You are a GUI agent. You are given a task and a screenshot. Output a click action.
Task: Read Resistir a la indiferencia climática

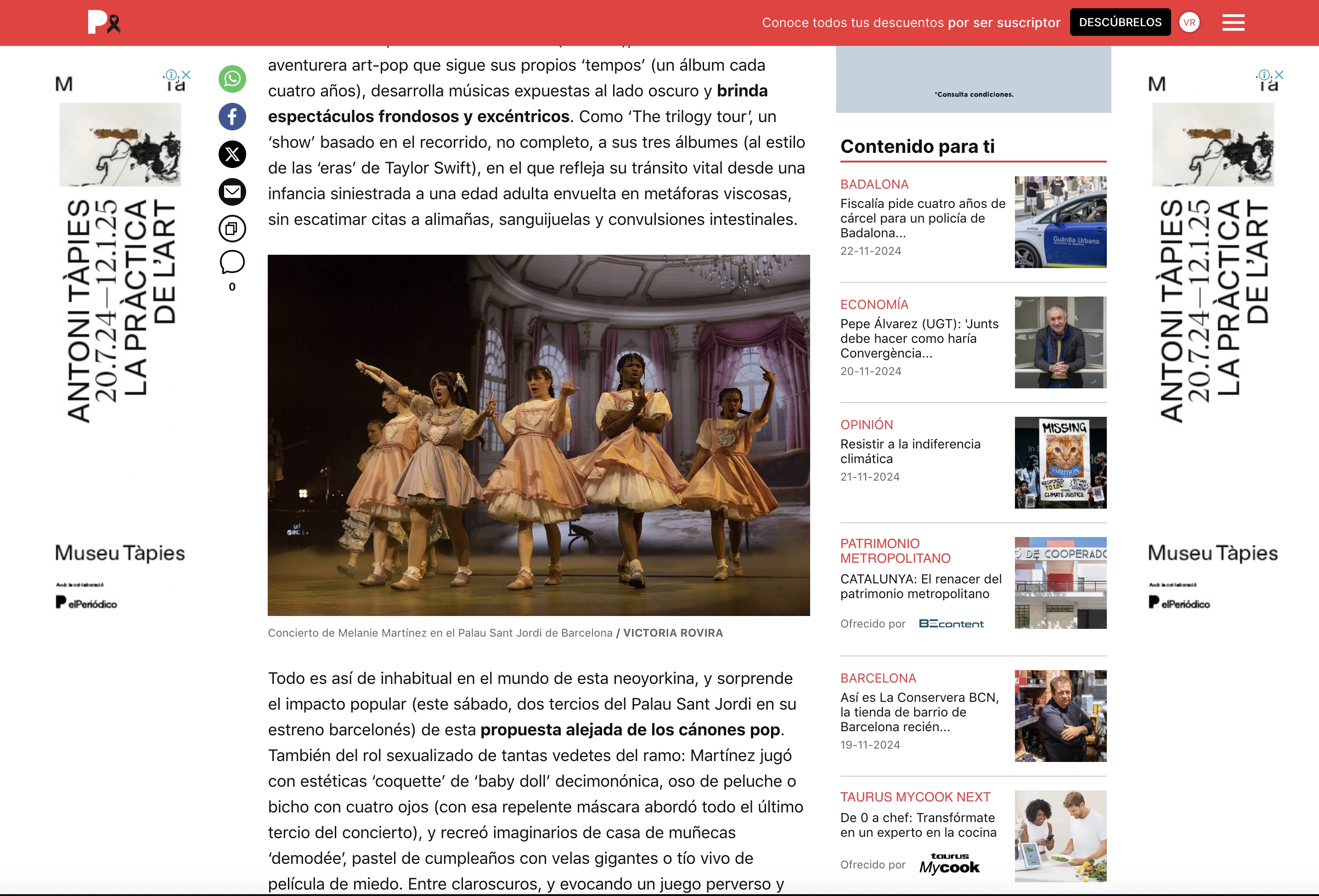(910, 451)
